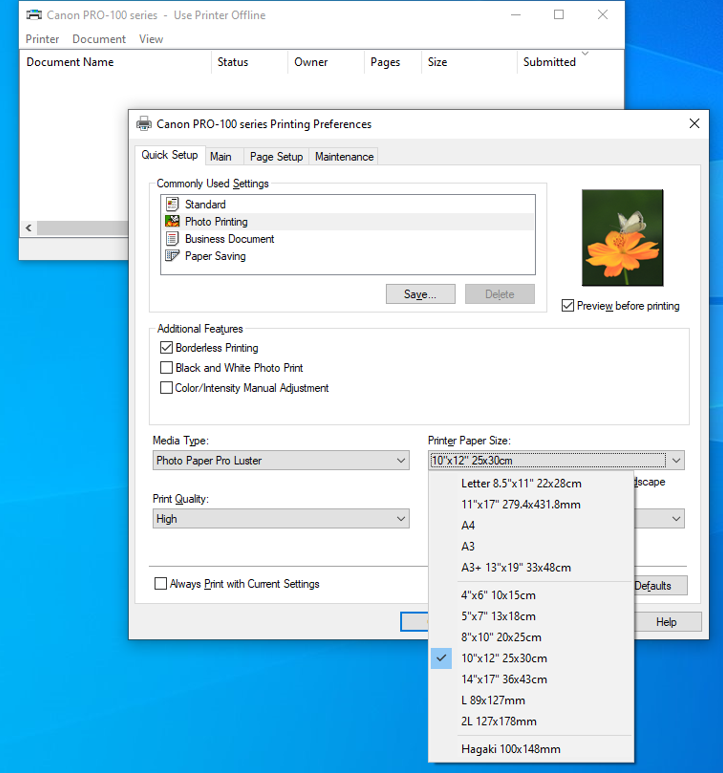Close the Printing Preferences dialog
Viewport: 723px width, 773px height.
point(694,123)
